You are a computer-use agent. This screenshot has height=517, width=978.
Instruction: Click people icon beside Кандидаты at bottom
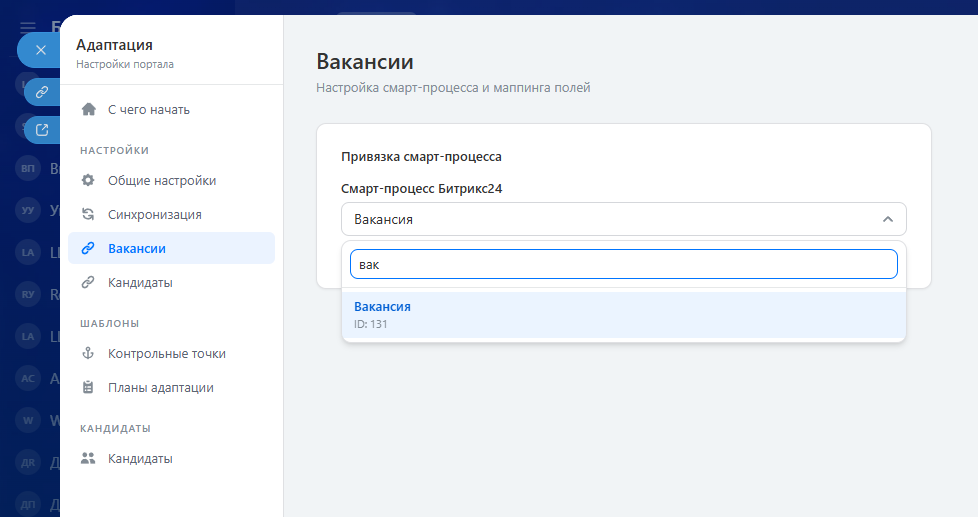pos(88,458)
